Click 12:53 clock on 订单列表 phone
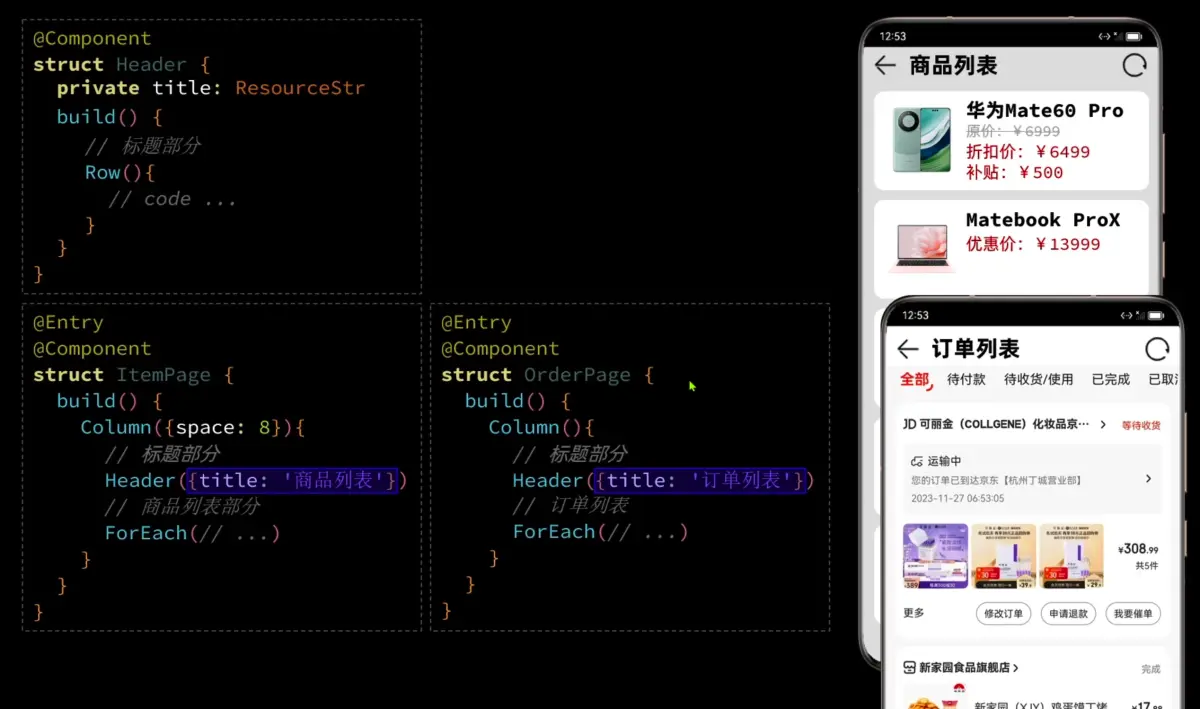Image resolution: width=1200 pixels, height=709 pixels. pos(915,315)
